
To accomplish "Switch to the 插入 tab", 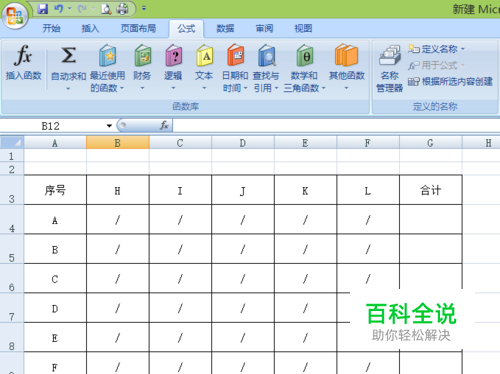I will [90, 28].
